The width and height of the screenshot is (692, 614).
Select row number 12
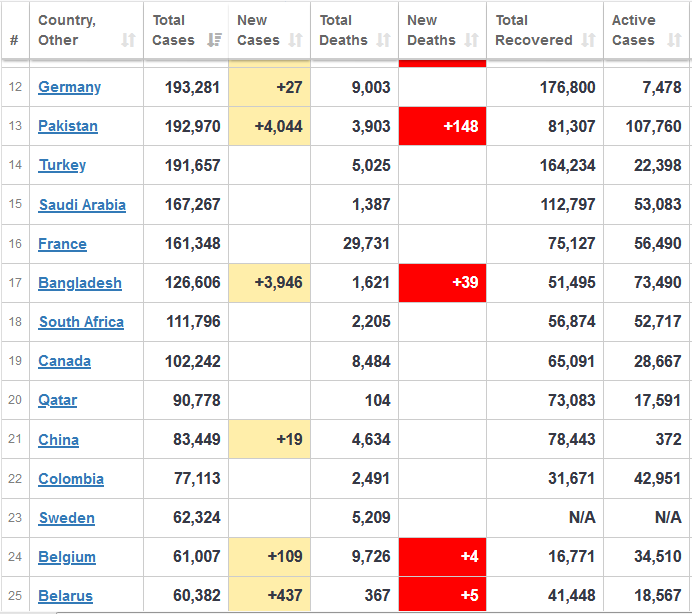[x=15, y=87]
